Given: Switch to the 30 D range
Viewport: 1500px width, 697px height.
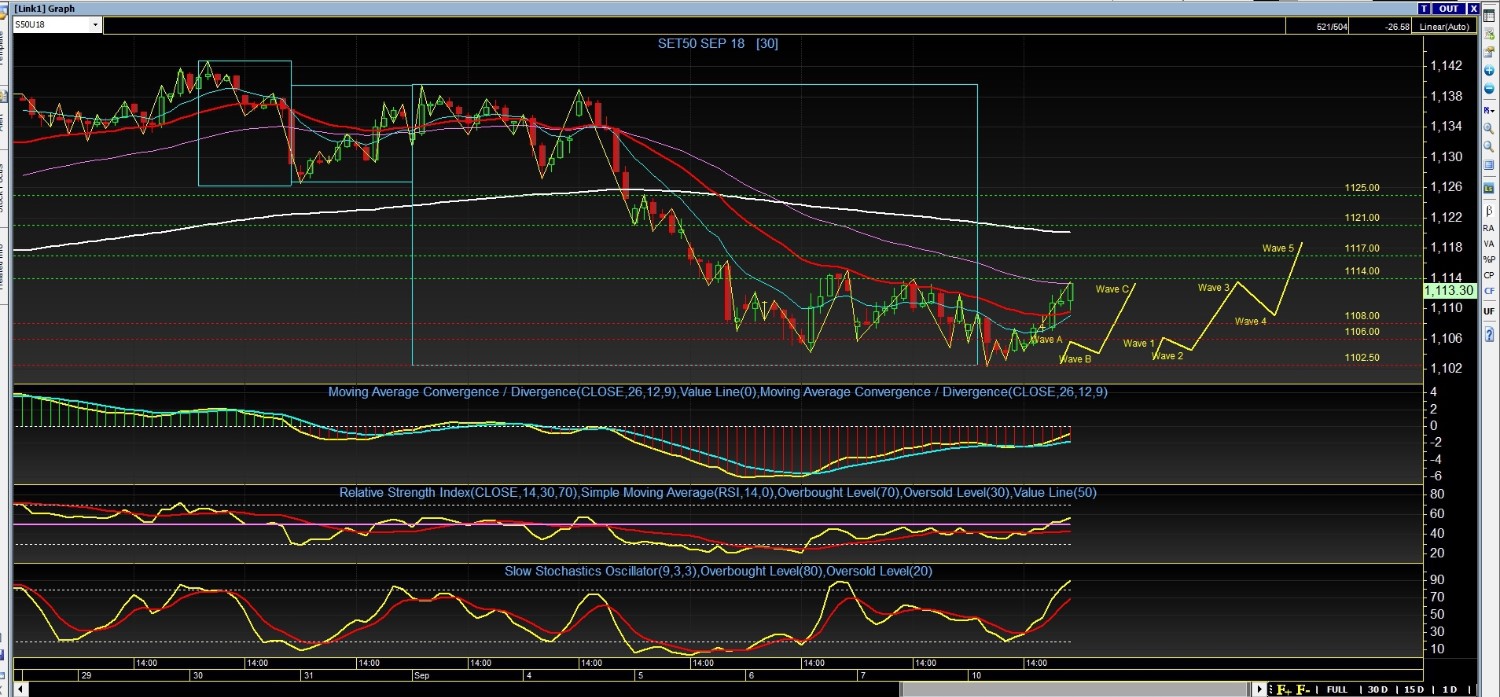Looking at the screenshot, I should (x=1378, y=690).
